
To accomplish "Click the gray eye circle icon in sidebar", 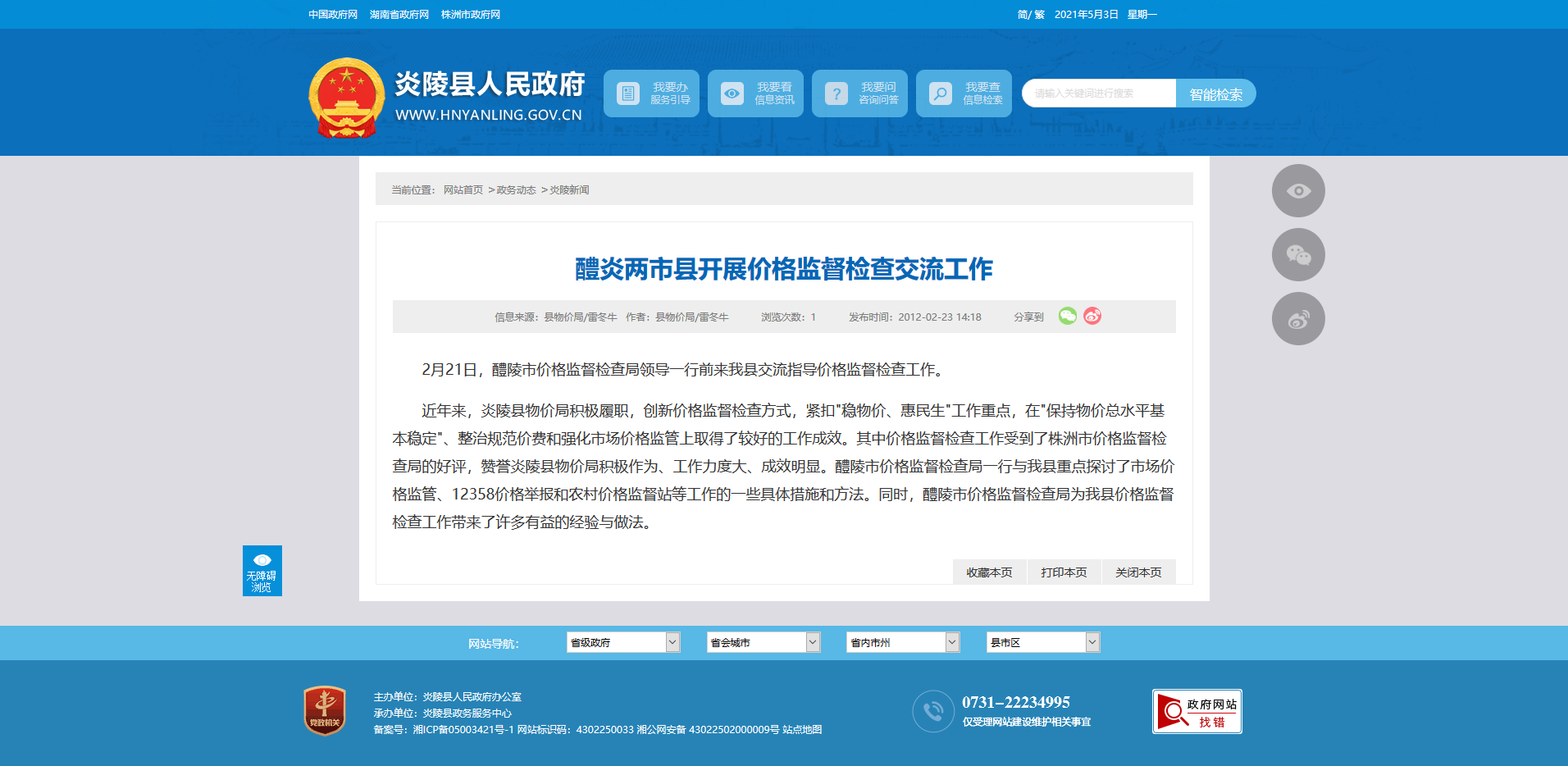I will coord(1297,191).
